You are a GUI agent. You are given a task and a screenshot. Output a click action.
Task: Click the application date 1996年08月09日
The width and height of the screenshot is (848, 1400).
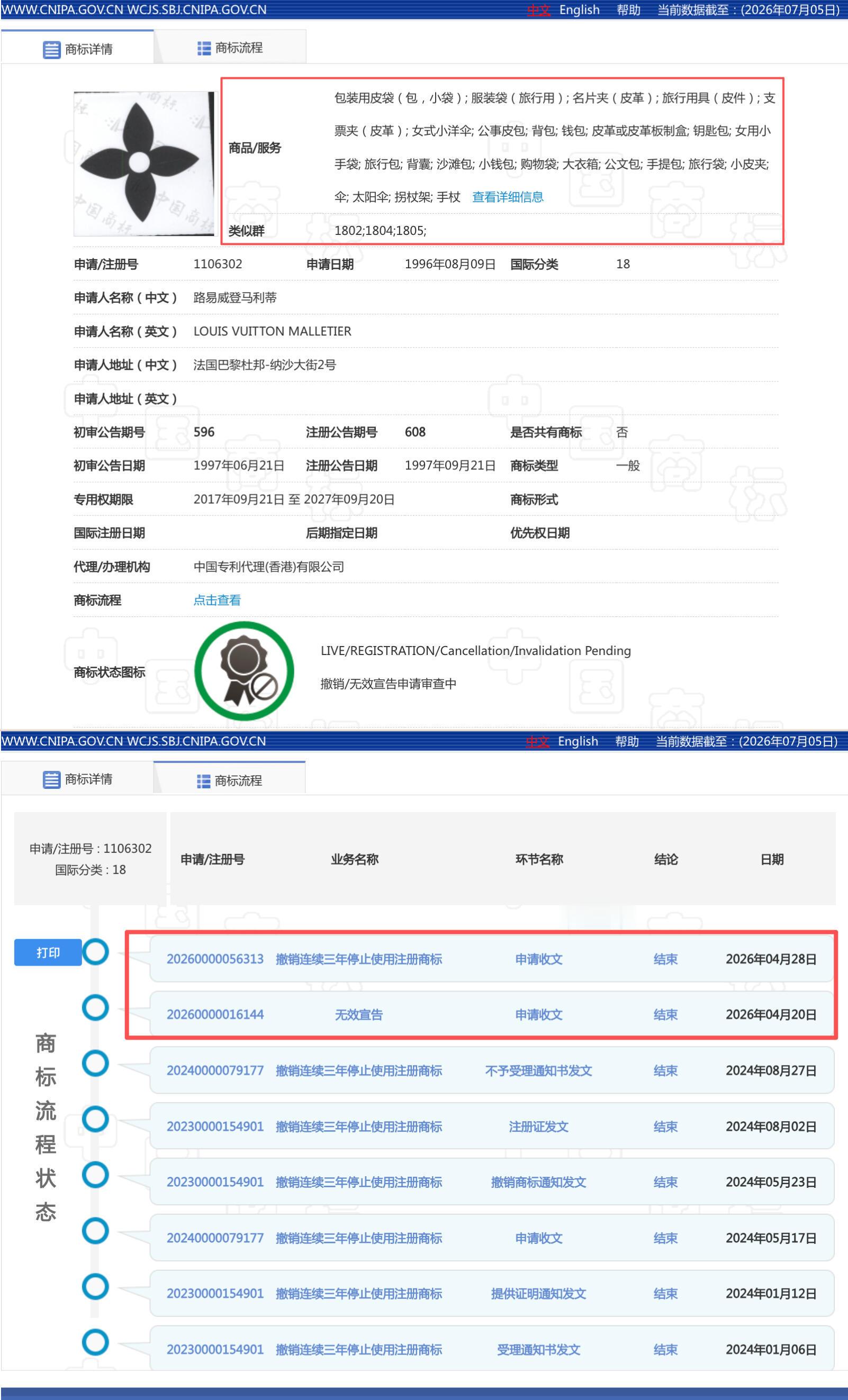point(450,263)
